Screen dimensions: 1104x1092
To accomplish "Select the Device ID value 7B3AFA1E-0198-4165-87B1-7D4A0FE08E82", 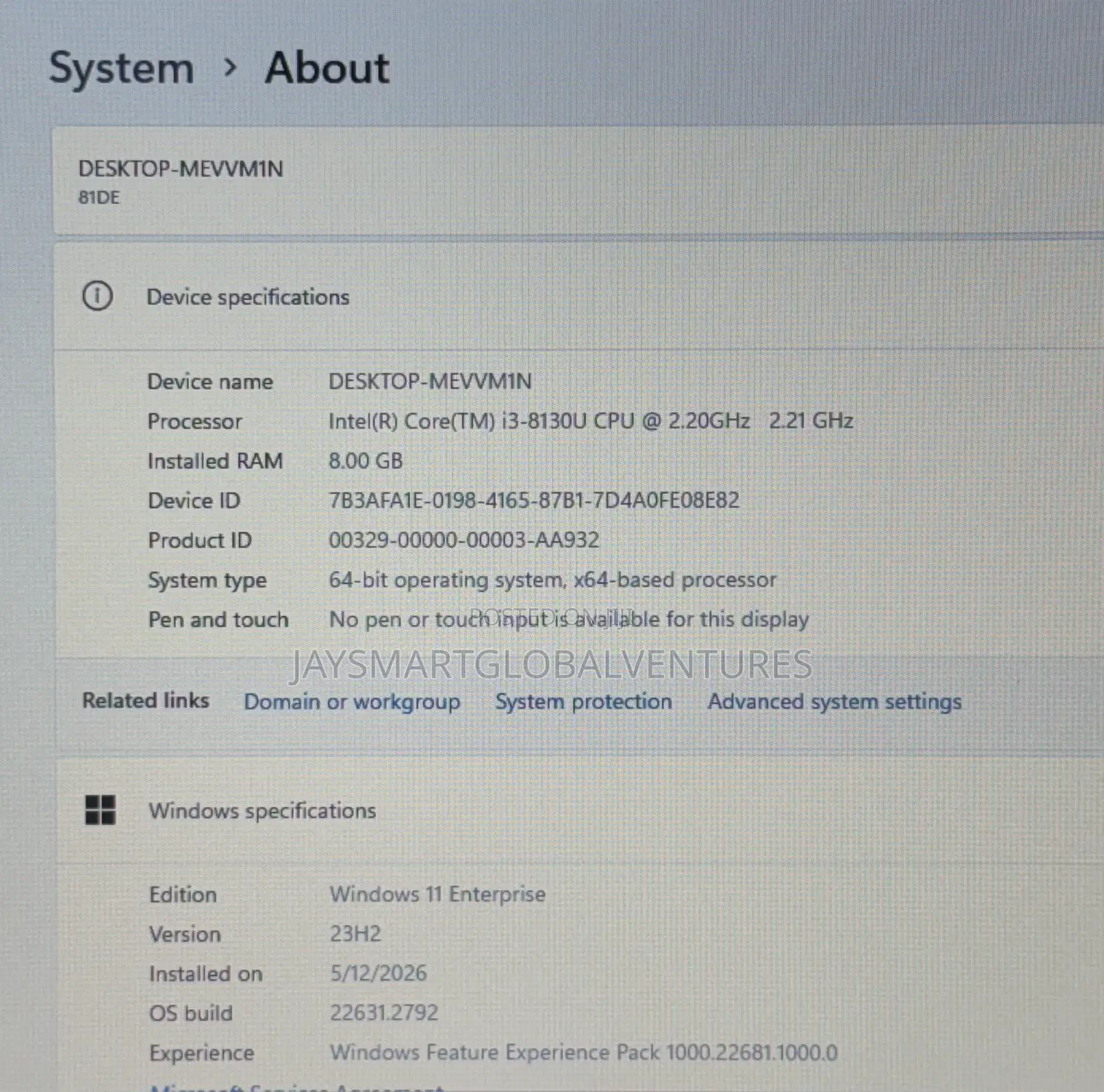I will coord(534,500).
